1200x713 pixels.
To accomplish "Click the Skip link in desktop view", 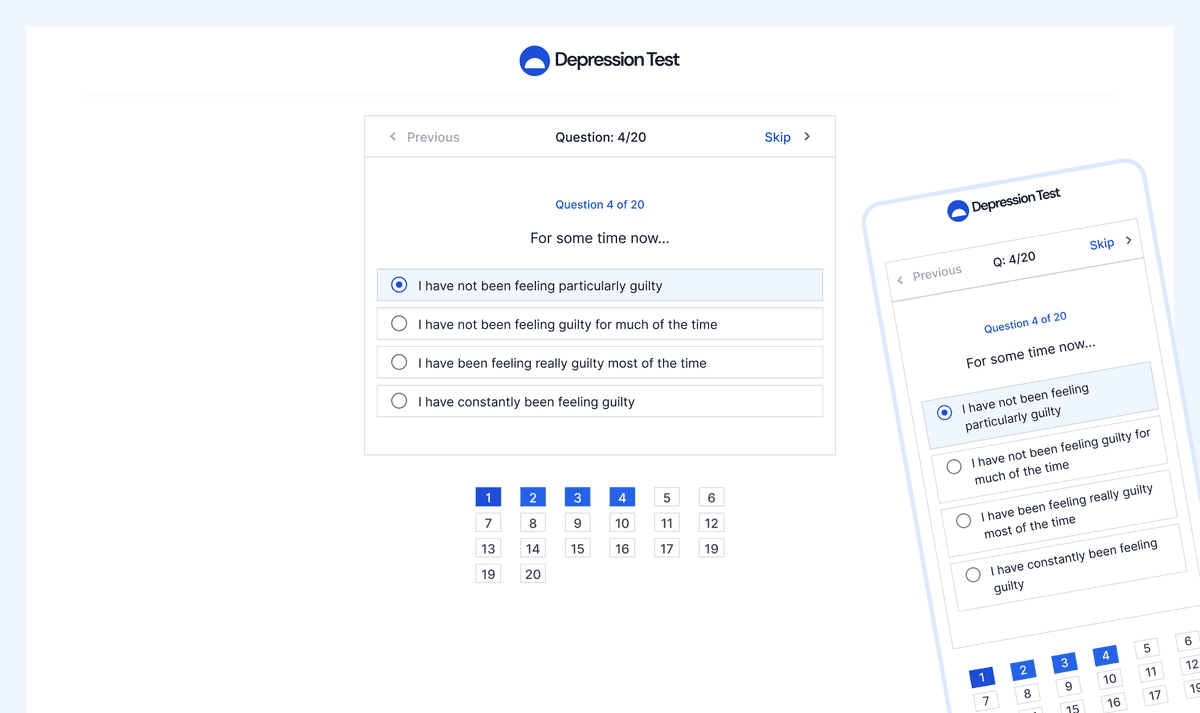I will [777, 137].
